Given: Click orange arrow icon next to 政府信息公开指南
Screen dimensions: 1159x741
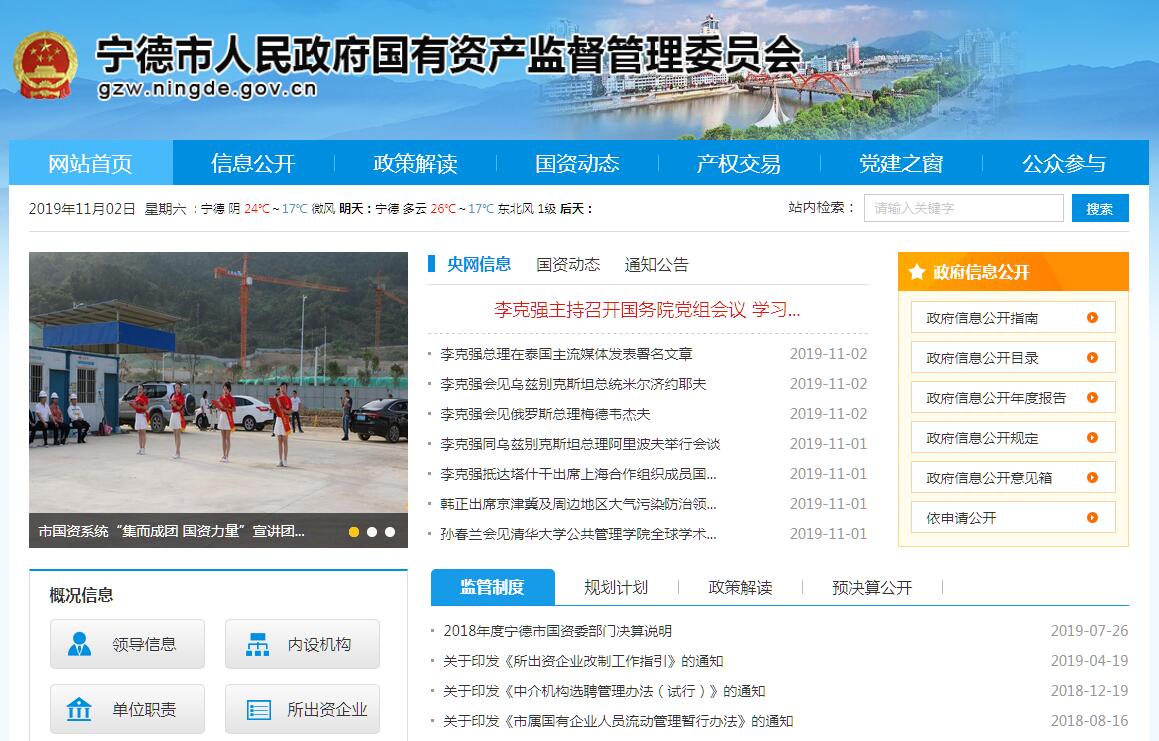Looking at the screenshot, I should click(x=1092, y=318).
